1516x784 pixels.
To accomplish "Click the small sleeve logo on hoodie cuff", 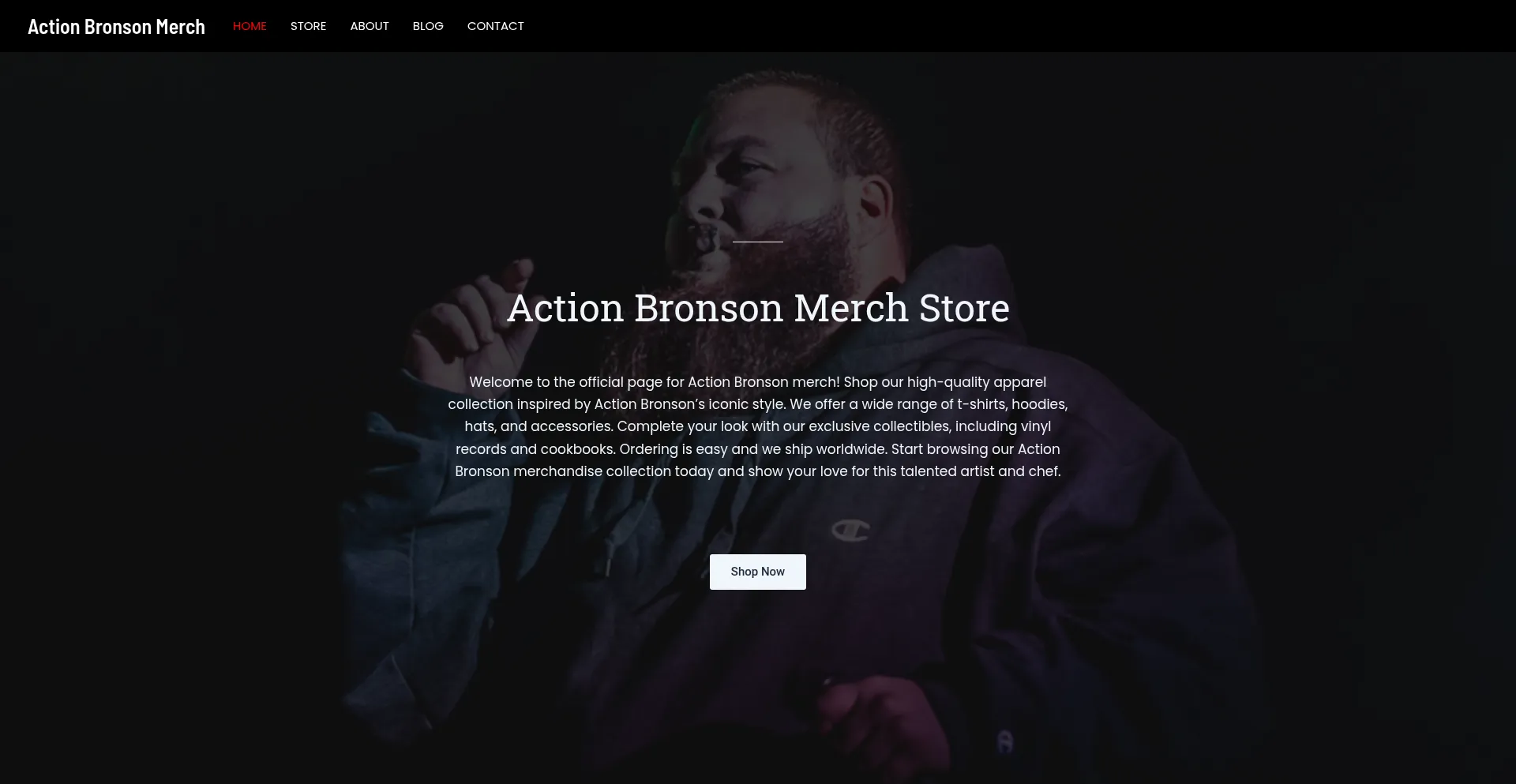I will [x=1004, y=742].
